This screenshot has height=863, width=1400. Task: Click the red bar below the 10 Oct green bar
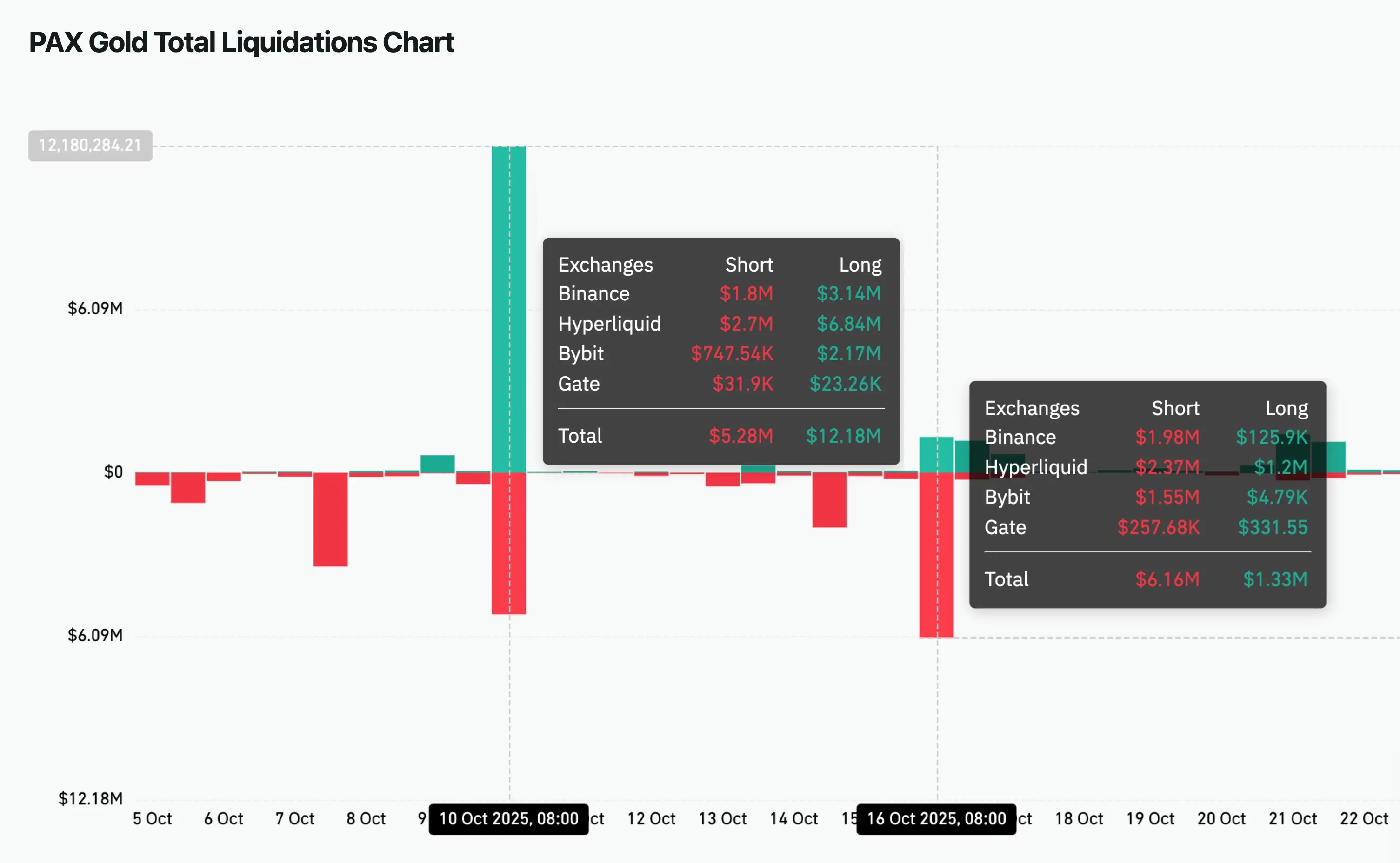click(x=508, y=542)
